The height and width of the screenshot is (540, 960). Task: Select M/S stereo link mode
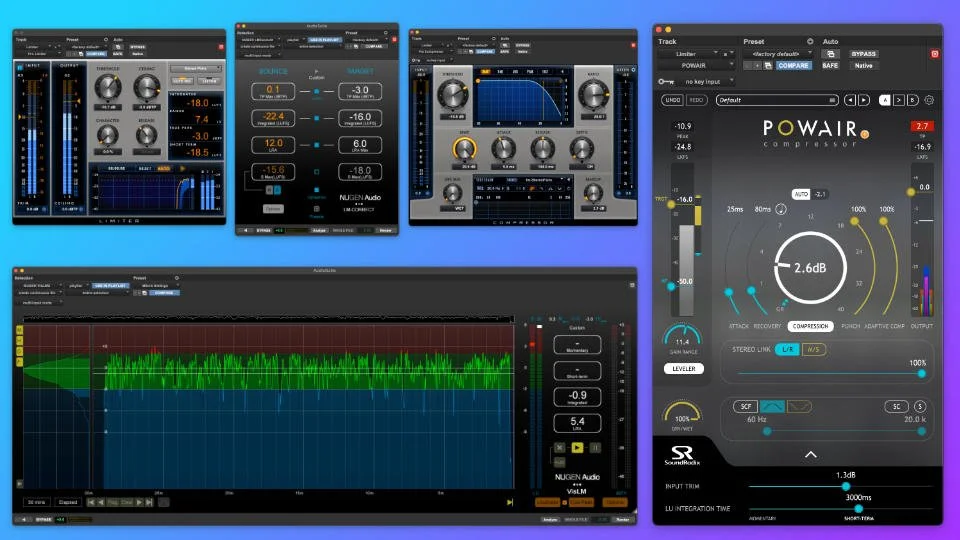tap(813, 349)
